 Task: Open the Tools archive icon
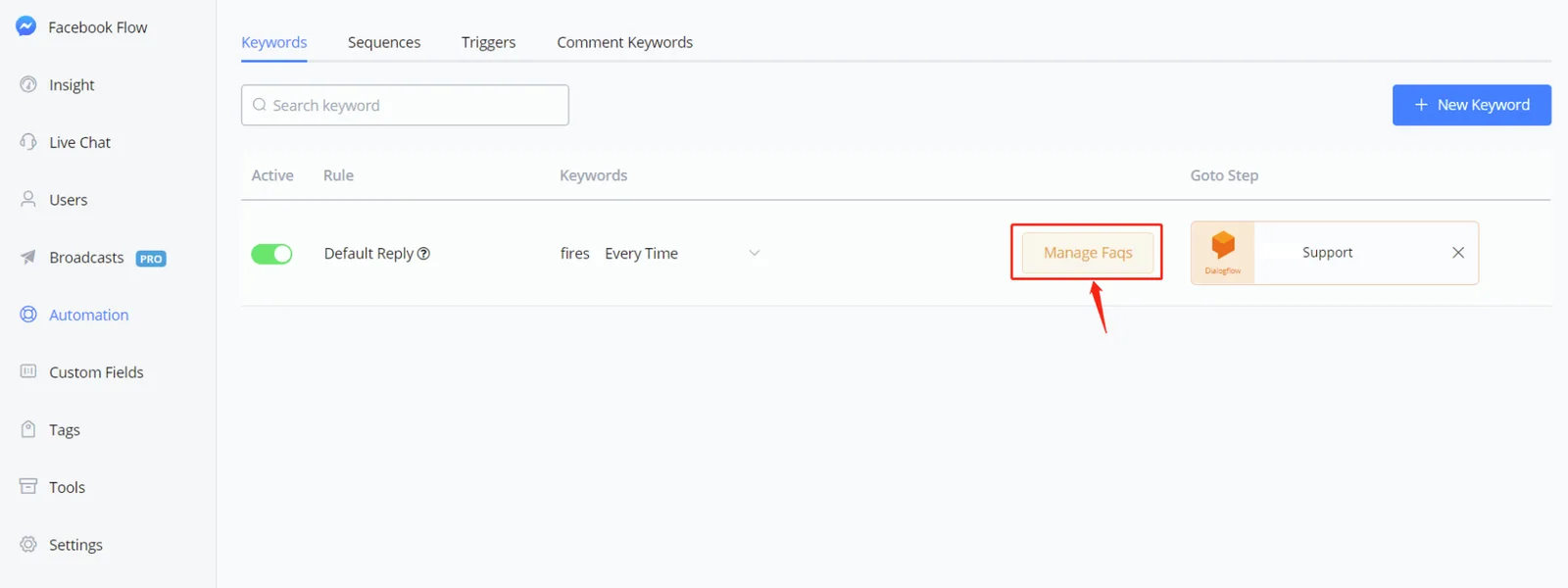[x=28, y=486]
